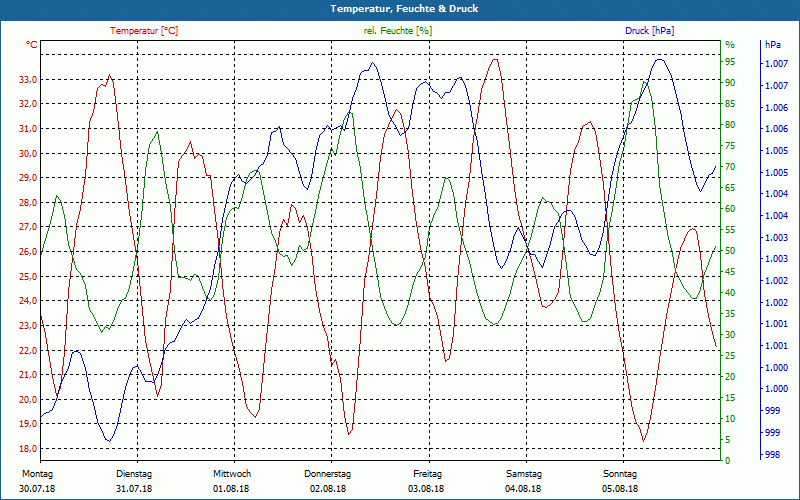
Task: Click the green "60" humidity axis value
Action: pyautogui.click(x=730, y=209)
